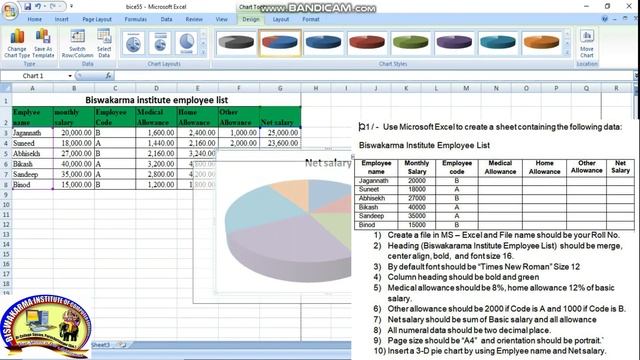Choose the teal chart style
Viewport: 640px width, 360px height.
tap(498, 42)
